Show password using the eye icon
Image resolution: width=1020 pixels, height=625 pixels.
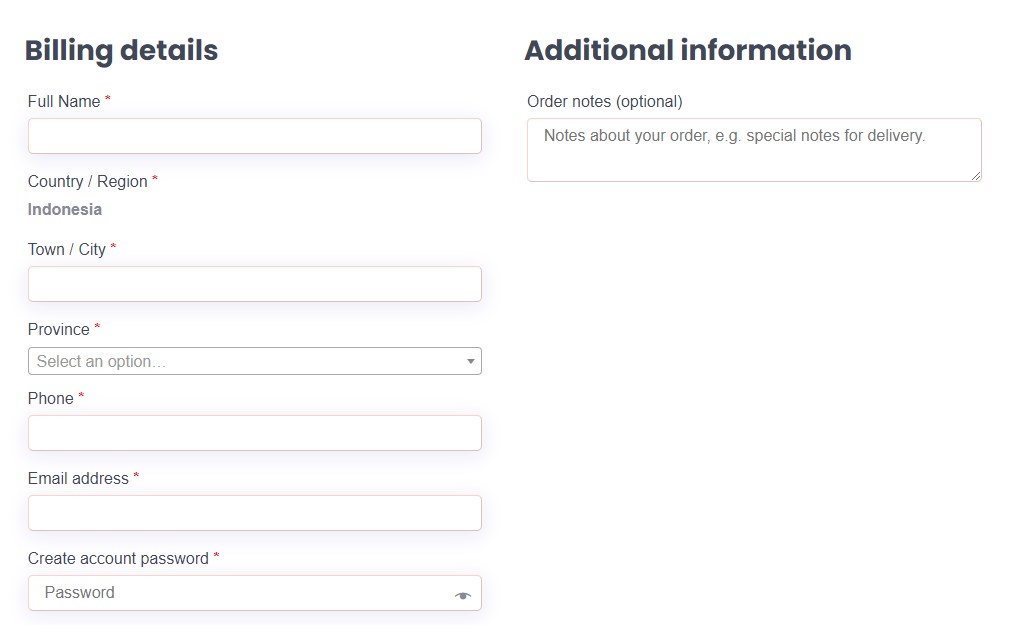(463, 595)
